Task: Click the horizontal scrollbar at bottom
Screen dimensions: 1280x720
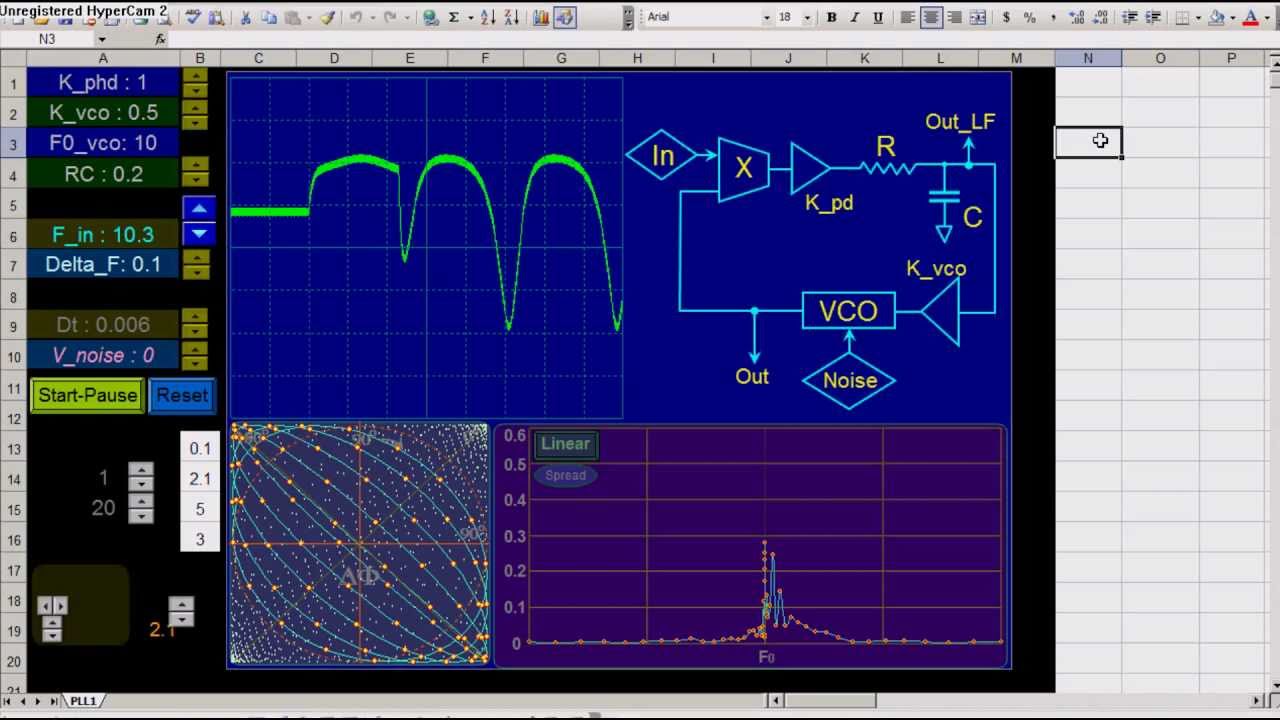Action: (x=829, y=701)
